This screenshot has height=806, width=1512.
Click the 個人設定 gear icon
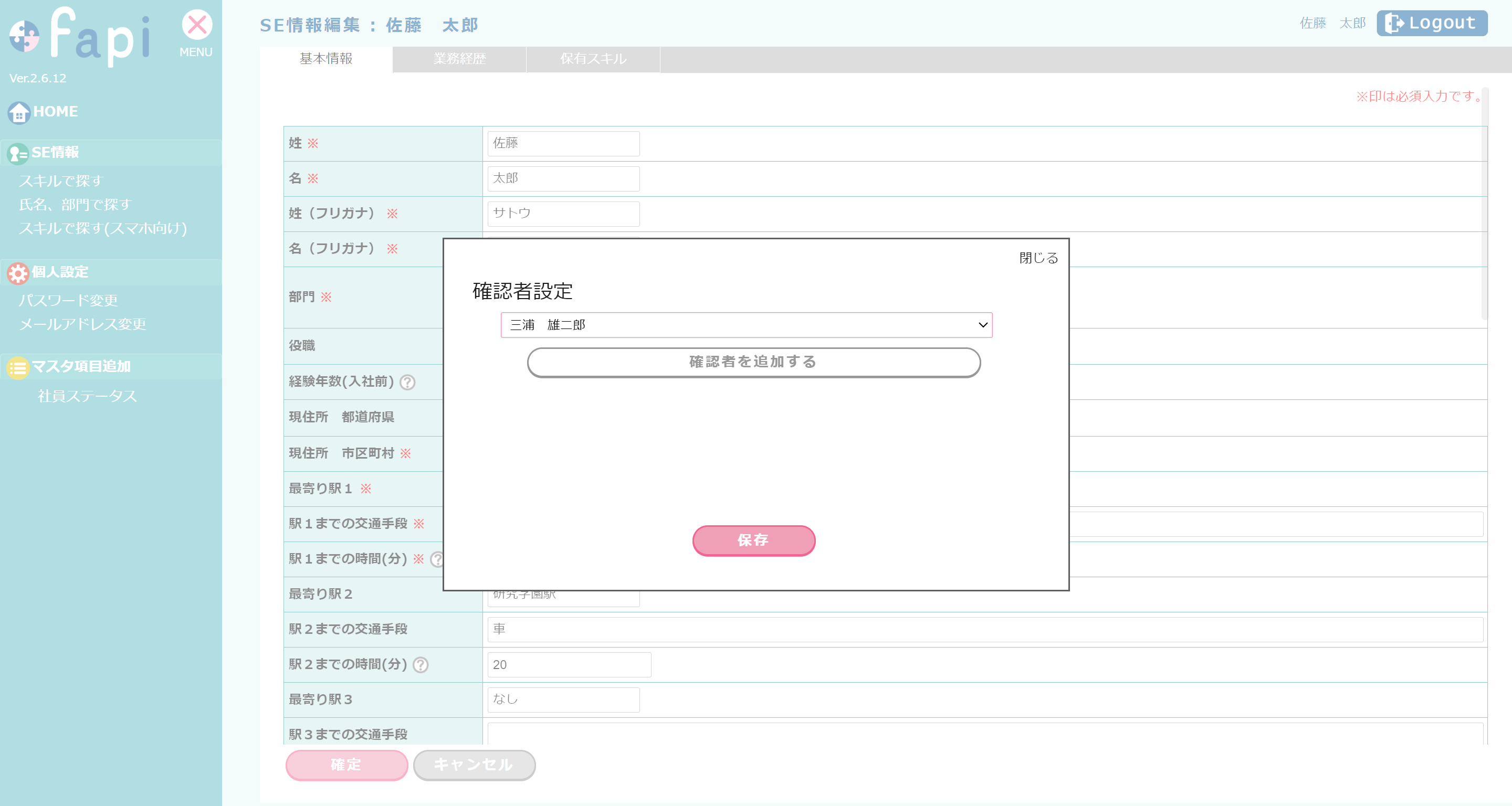click(18, 273)
